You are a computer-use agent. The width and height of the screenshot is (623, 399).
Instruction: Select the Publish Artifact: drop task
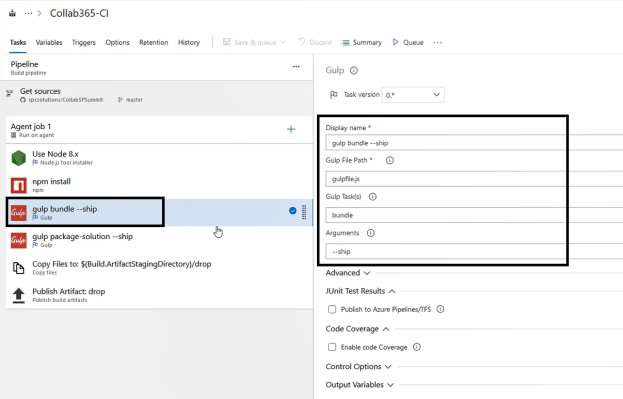159,295
